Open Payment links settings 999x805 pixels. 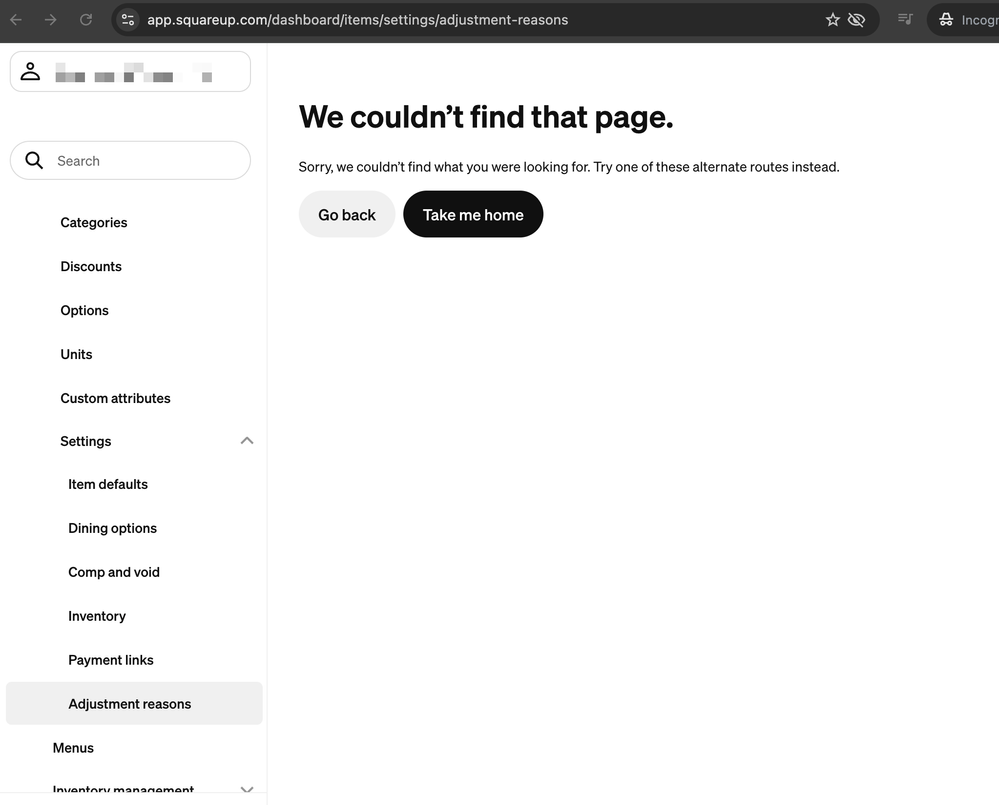tap(111, 660)
